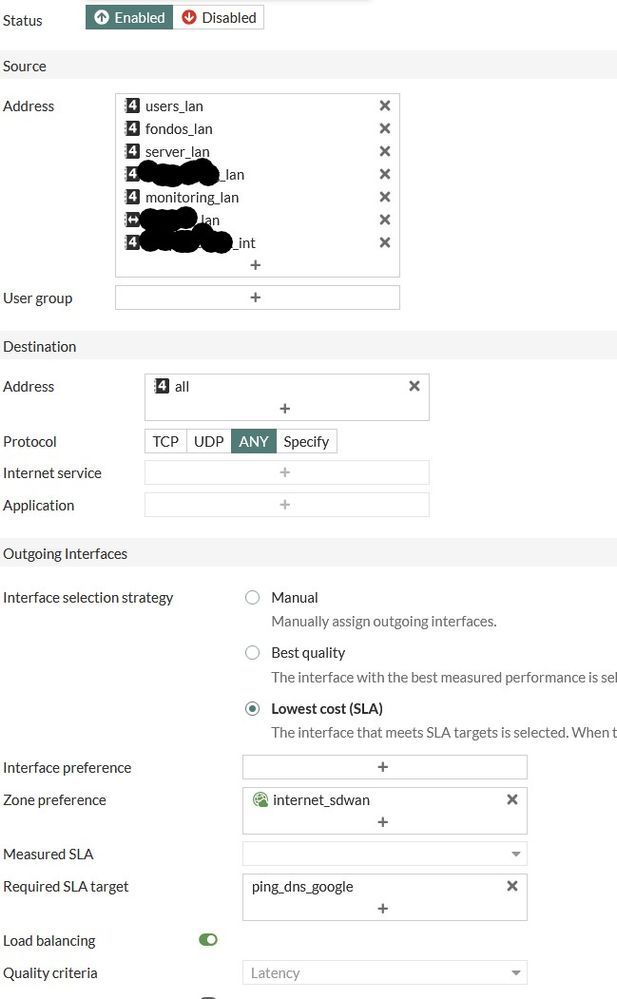
Task: Switch protocol to Specify
Action: pyautogui.click(x=306, y=441)
